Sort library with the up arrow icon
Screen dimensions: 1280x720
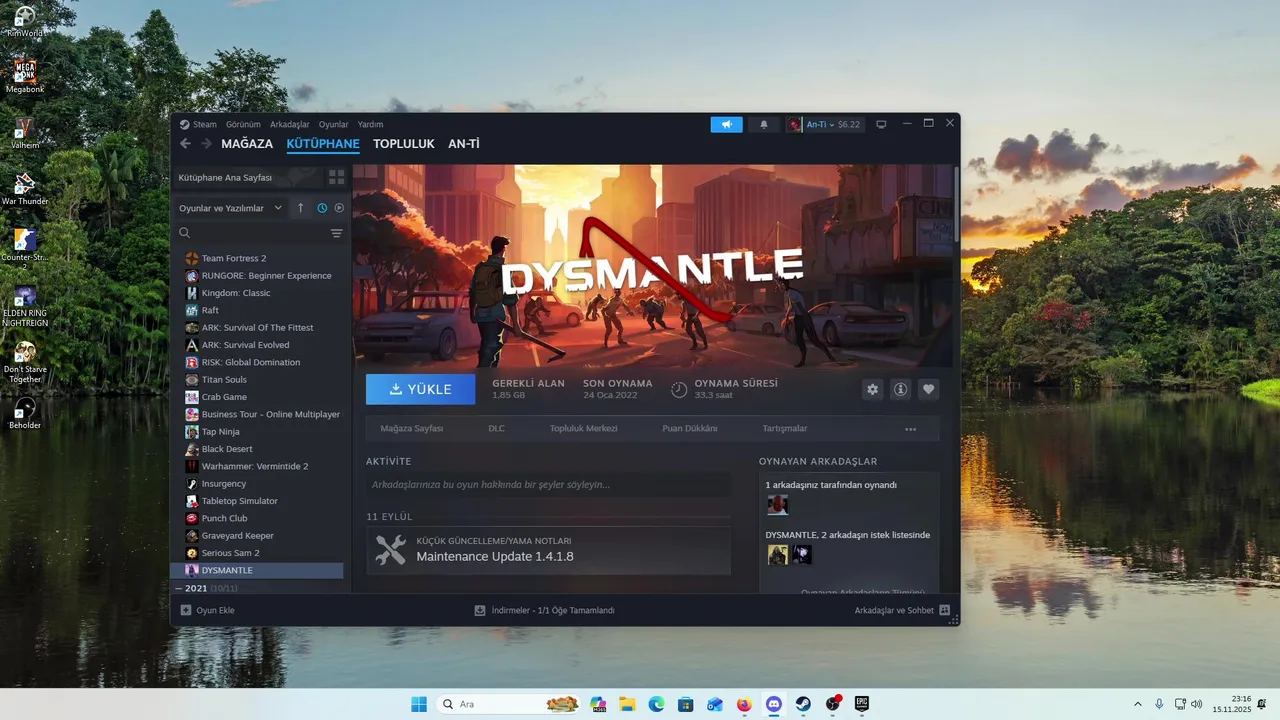(x=300, y=208)
